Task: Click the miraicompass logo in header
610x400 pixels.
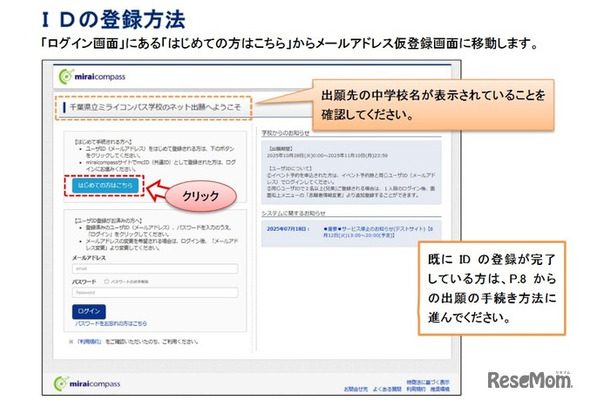Action: (x=96, y=75)
